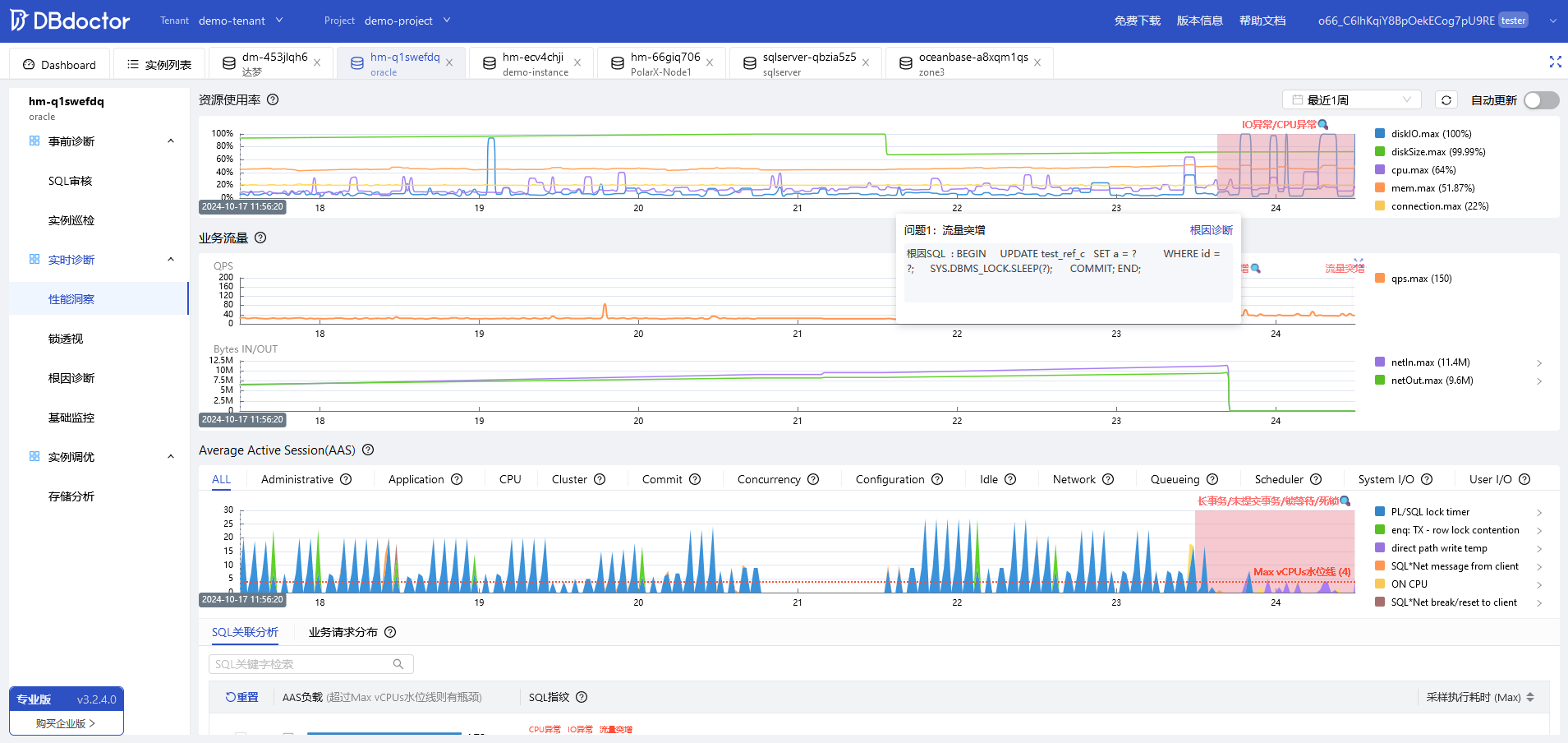Click 根因诊断 link in popup
The width and height of the screenshot is (1568, 743).
(1212, 230)
